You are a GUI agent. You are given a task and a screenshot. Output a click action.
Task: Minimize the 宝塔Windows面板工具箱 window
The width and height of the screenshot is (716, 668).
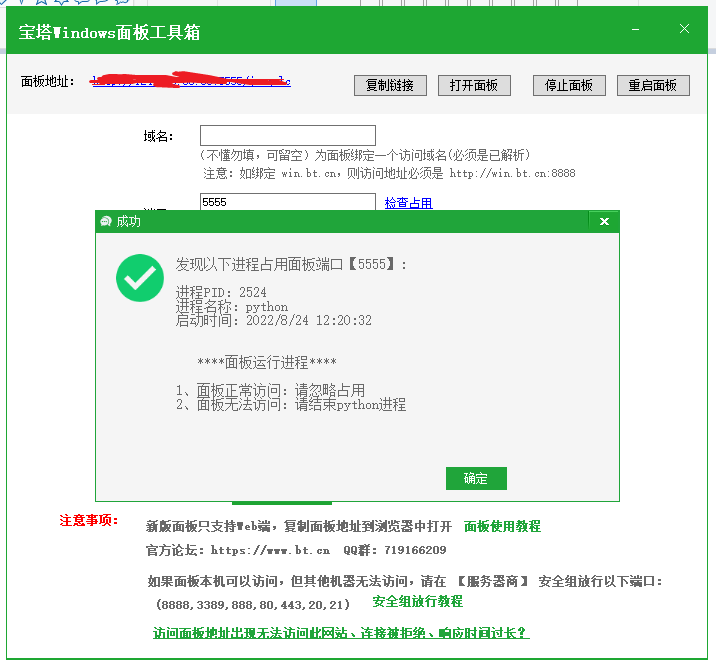pos(635,29)
